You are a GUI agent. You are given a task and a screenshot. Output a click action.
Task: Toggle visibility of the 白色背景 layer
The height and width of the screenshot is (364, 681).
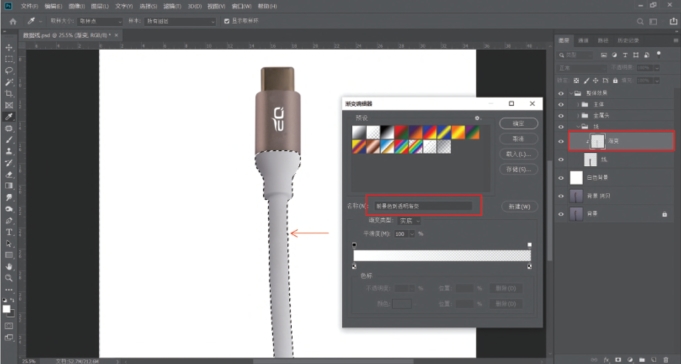point(561,178)
